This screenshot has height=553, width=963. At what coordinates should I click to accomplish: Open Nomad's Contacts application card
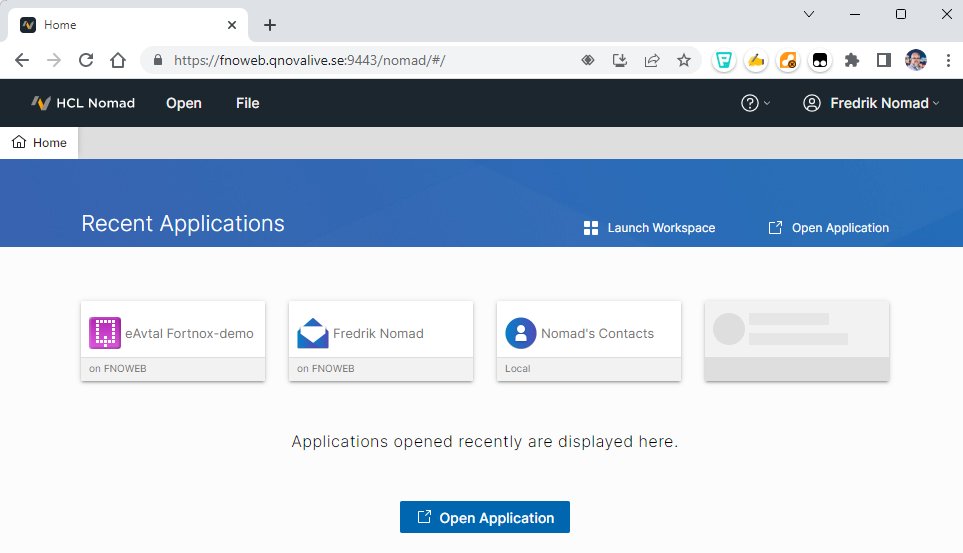tap(589, 341)
